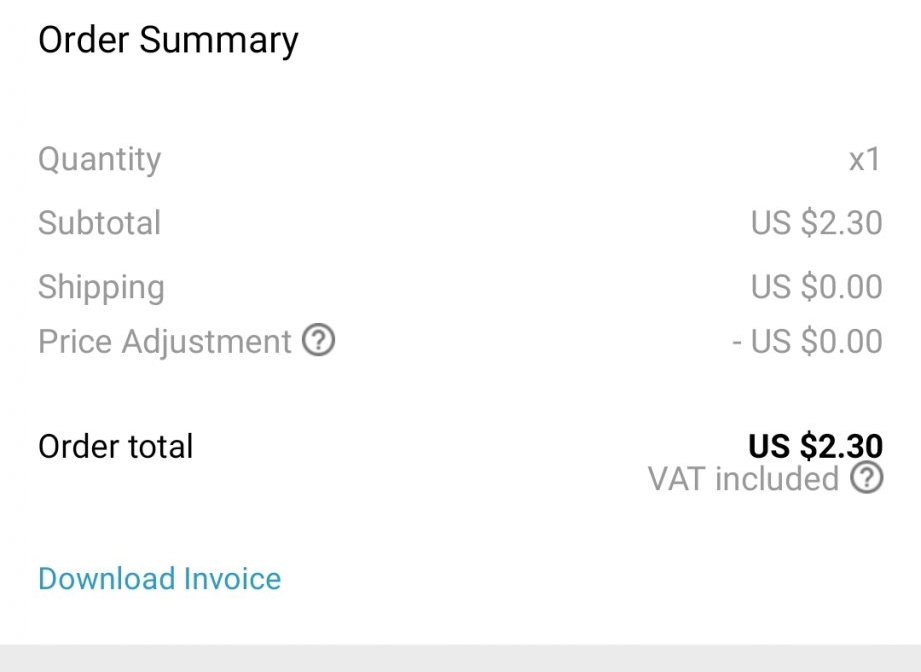The height and width of the screenshot is (672, 921).
Task: Select the Quantity label
Action: tap(99, 160)
